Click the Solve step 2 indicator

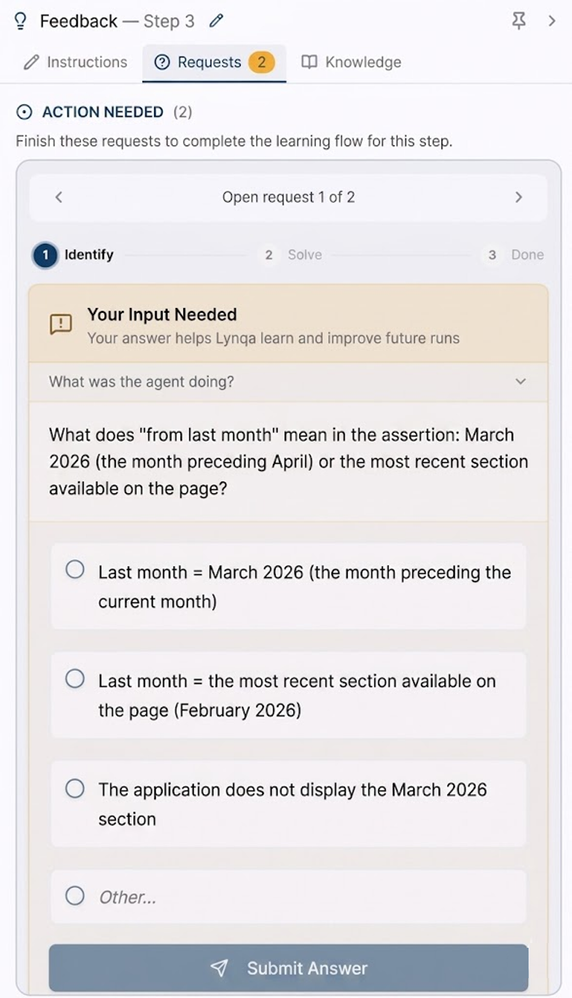click(294, 255)
